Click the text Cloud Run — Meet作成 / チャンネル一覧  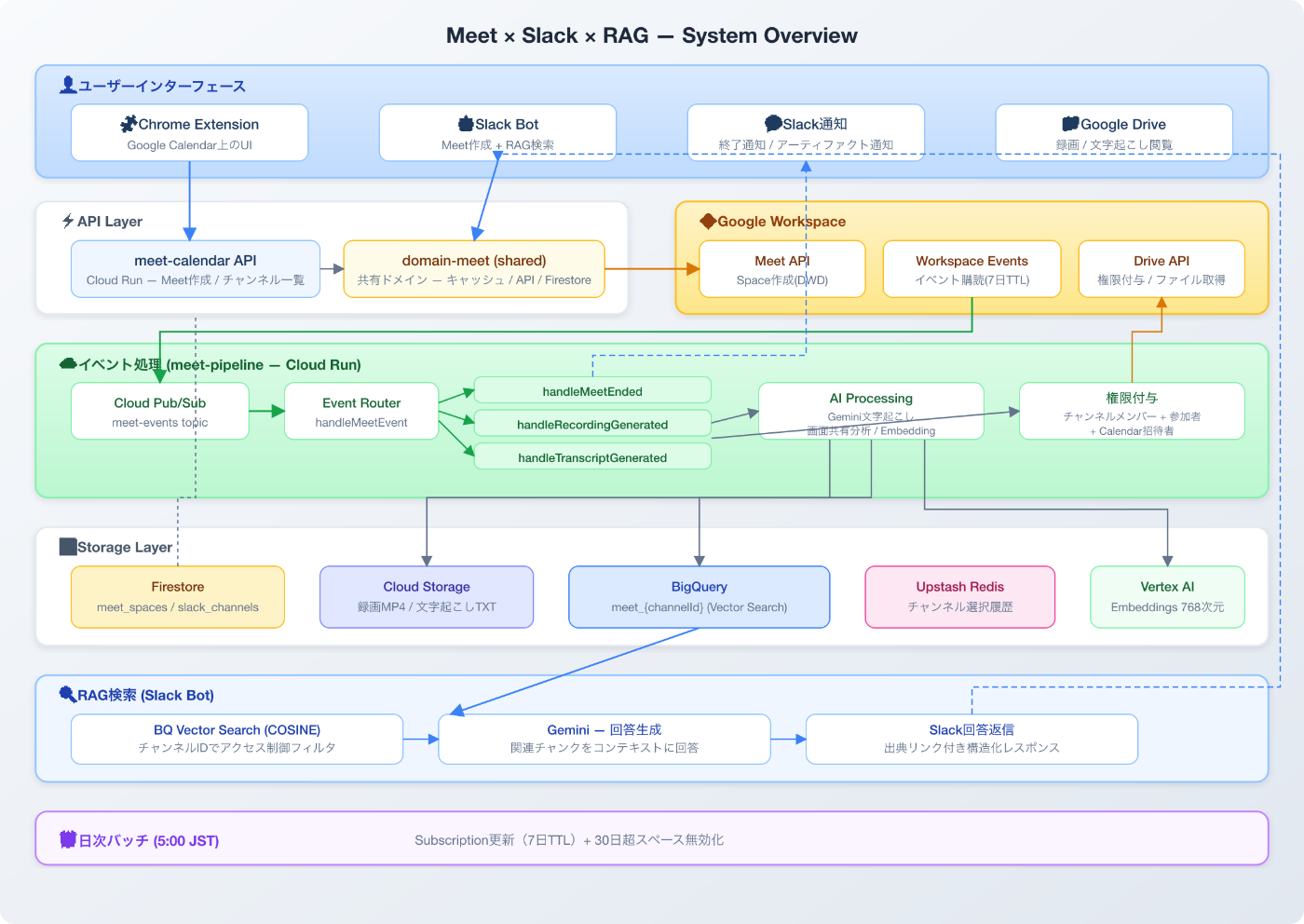point(196,280)
